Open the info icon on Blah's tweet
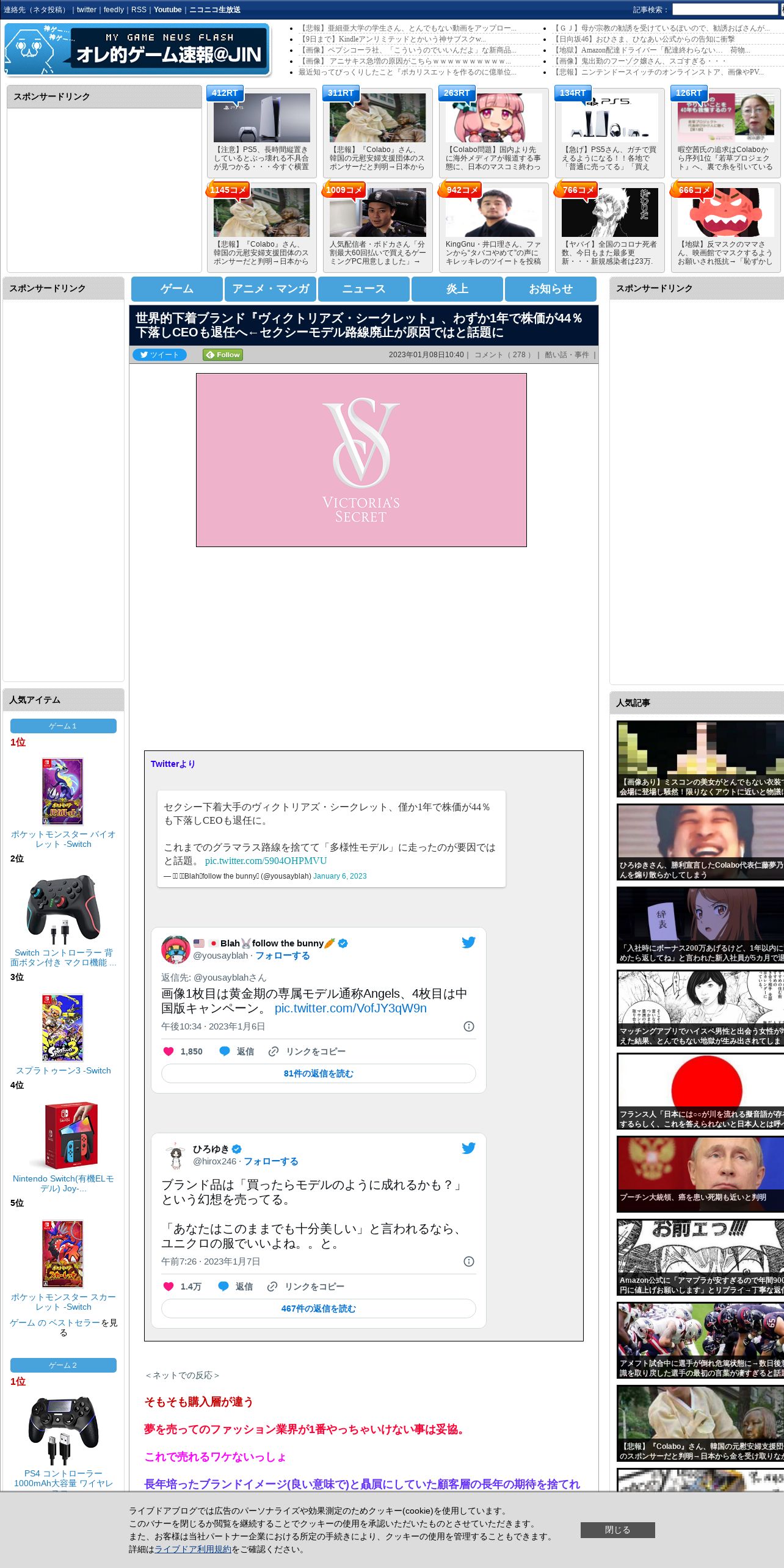 point(469,1026)
